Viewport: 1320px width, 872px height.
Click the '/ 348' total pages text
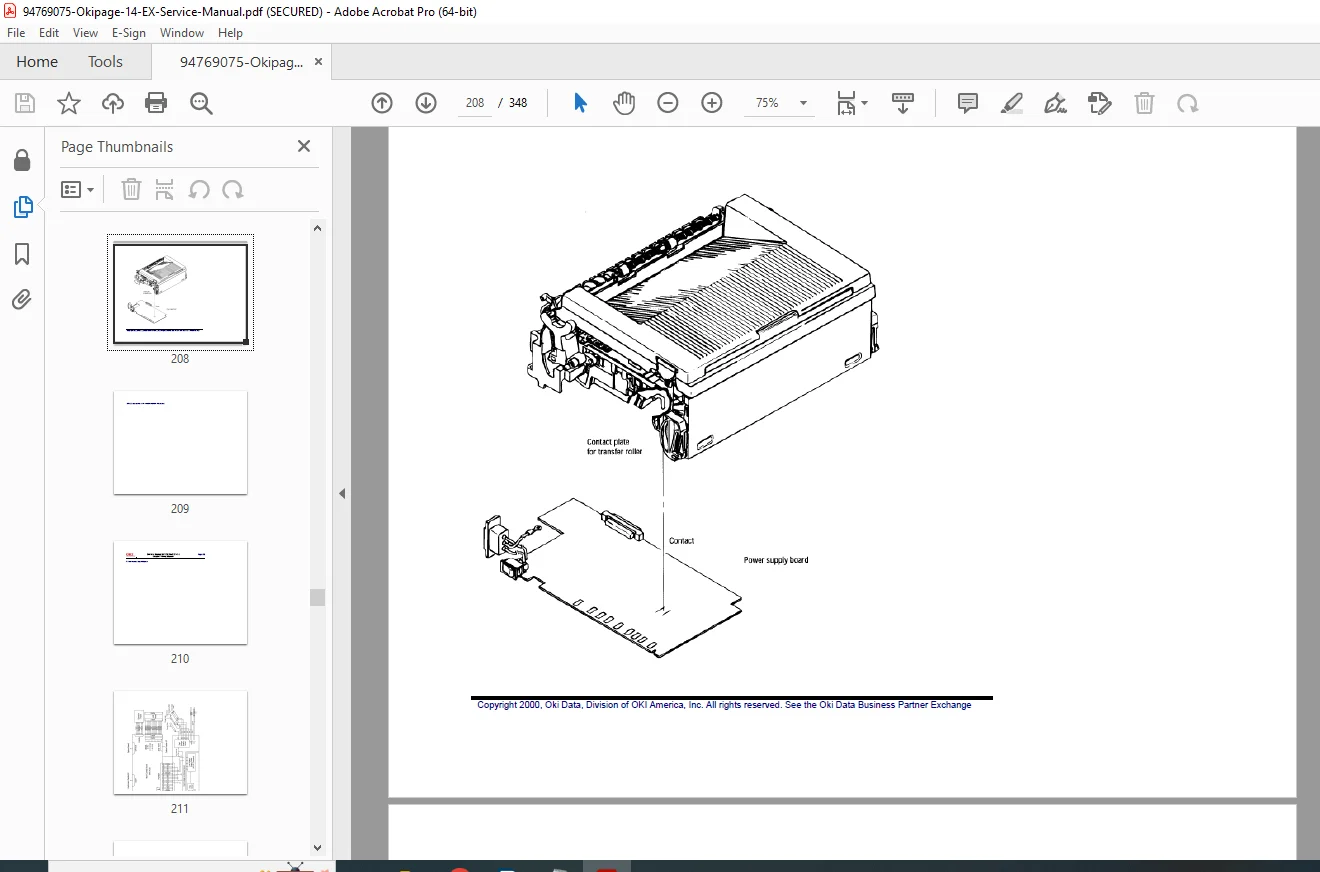click(x=513, y=103)
